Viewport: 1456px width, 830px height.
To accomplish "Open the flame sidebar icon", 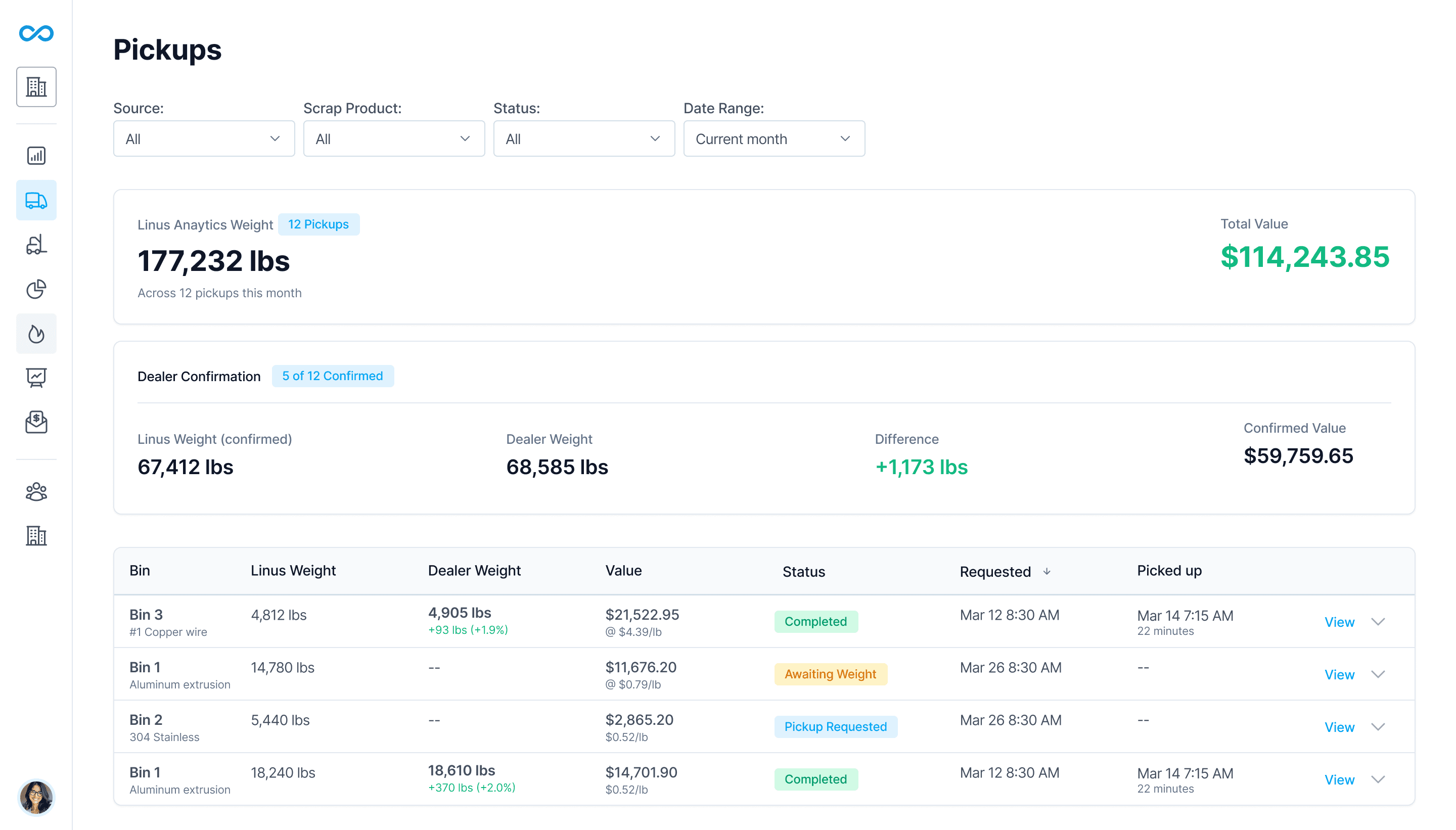I will [x=36, y=334].
